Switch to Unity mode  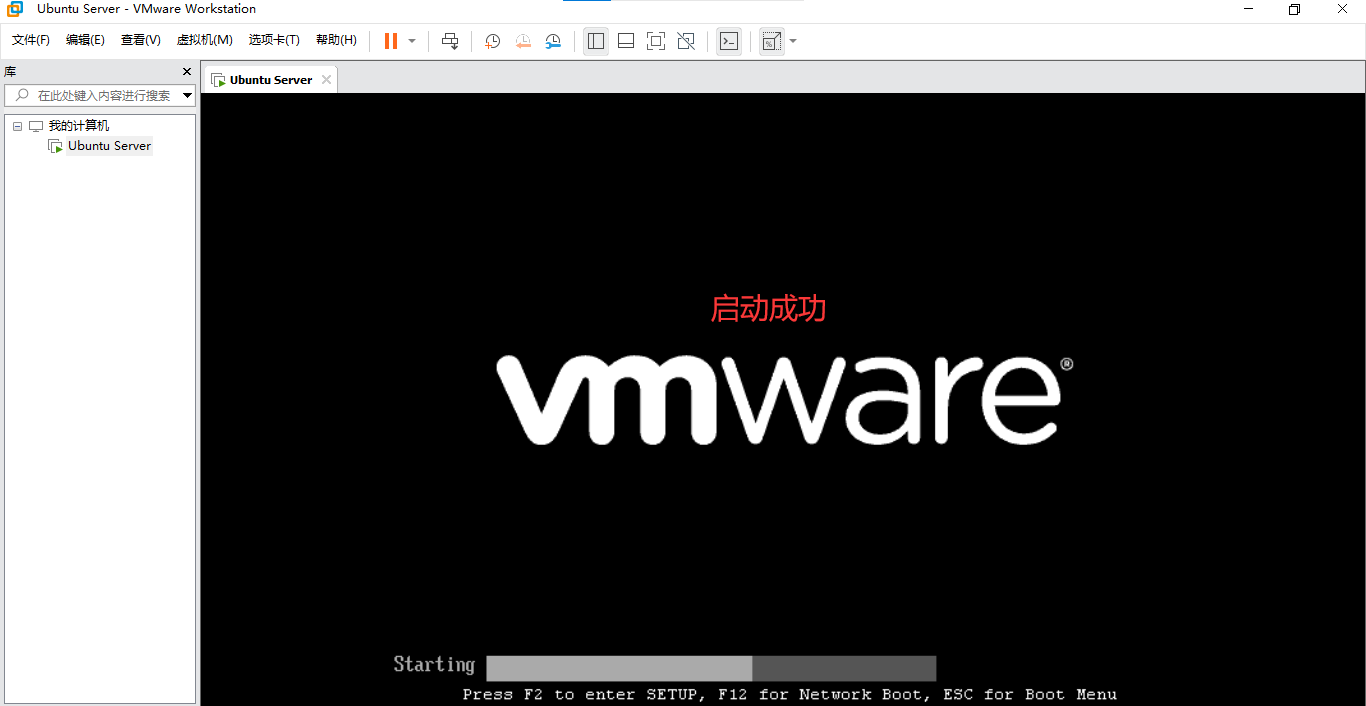click(x=686, y=41)
